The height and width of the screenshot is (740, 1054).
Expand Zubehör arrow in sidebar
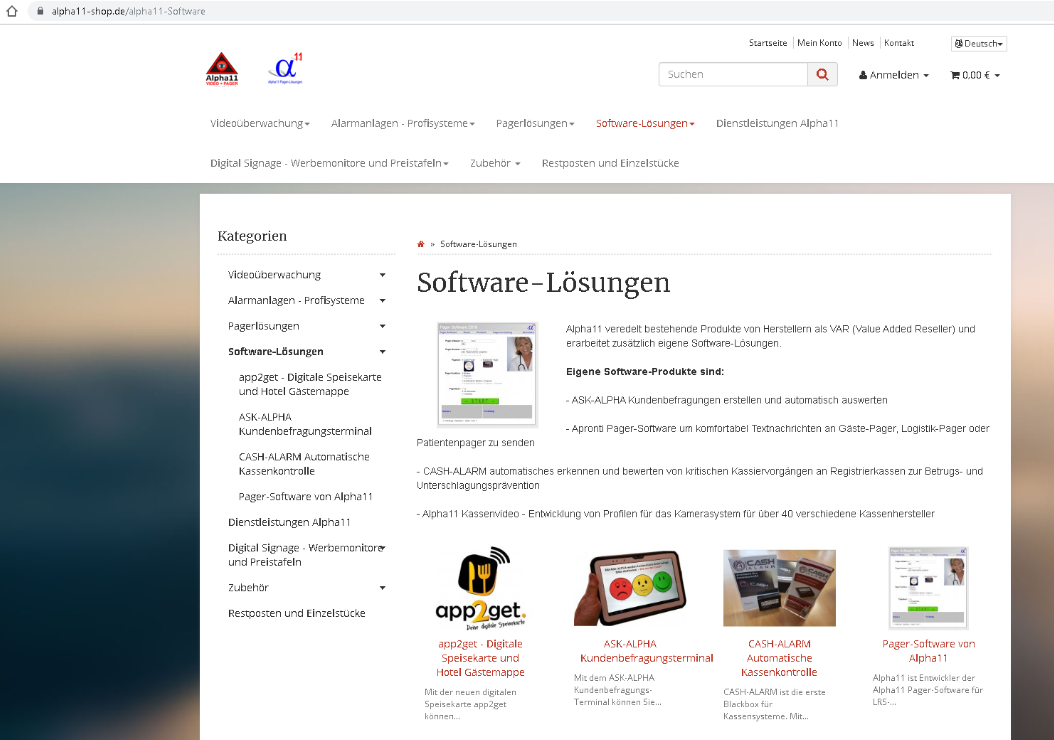click(382, 587)
